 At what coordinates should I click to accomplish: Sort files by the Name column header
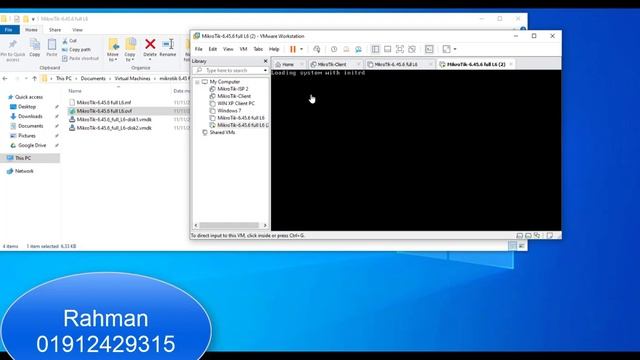coord(75,91)
